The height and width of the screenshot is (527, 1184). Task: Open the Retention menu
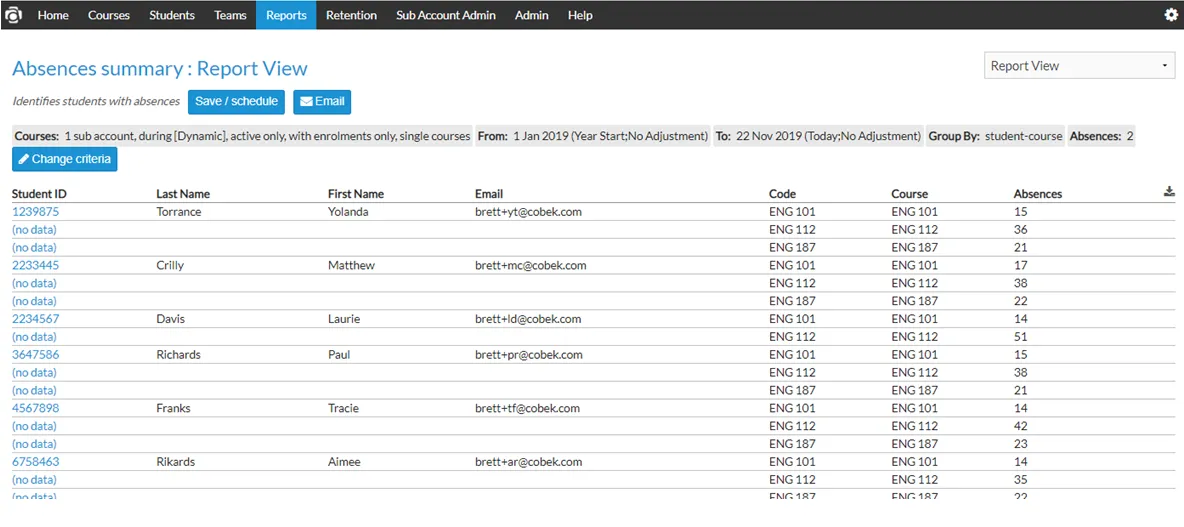tap(351, 15)
